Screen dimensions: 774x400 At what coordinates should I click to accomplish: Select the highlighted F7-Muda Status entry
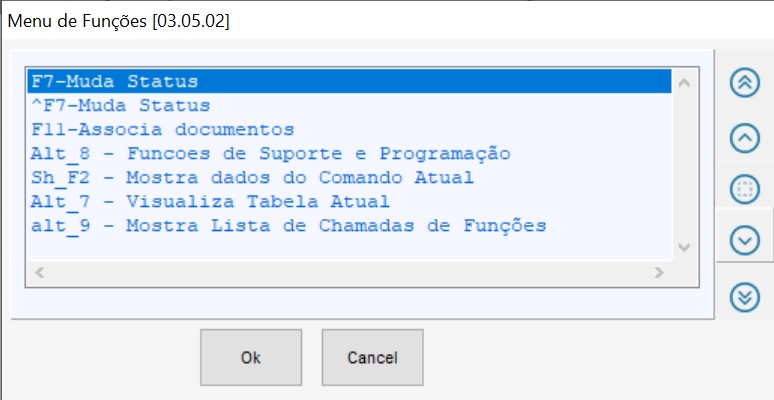click(x=115, y=81)
